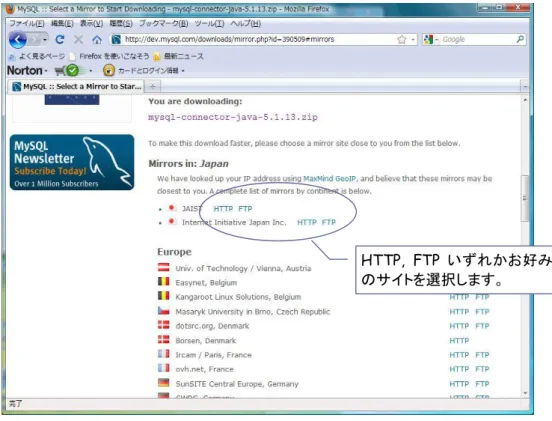Select Borsen Denmark HTTP mirror
The image size is (552, 421).
point(459,341)
